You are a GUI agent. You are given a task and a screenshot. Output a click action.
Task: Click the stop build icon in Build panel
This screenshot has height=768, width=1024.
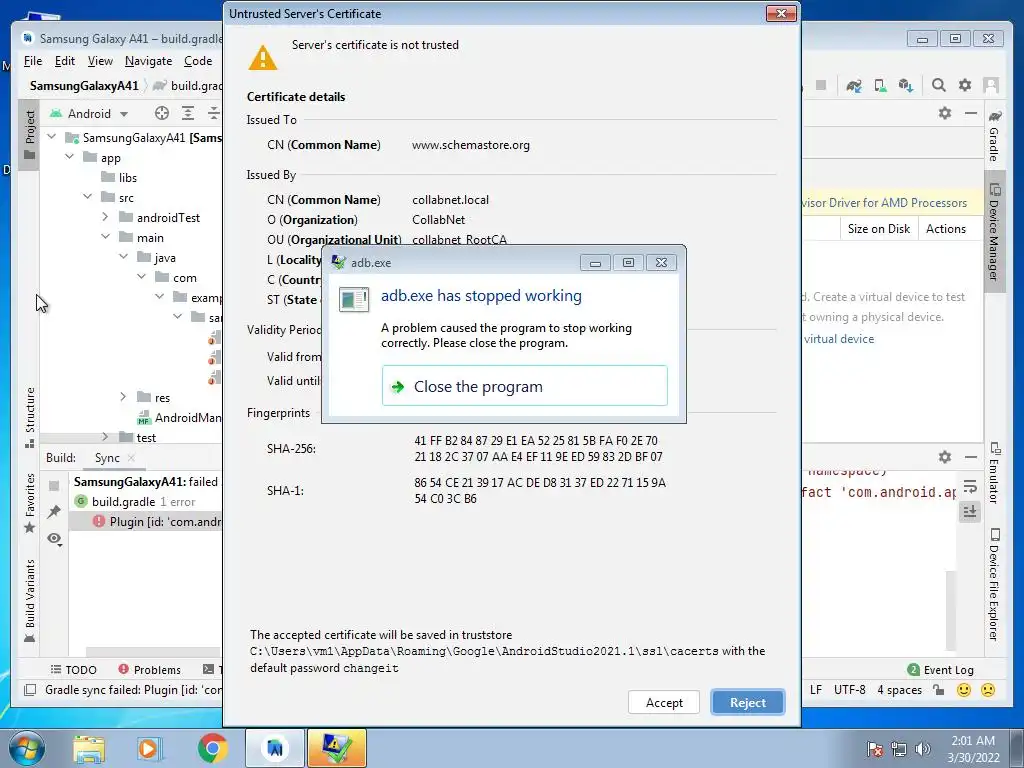coord(54,485)
